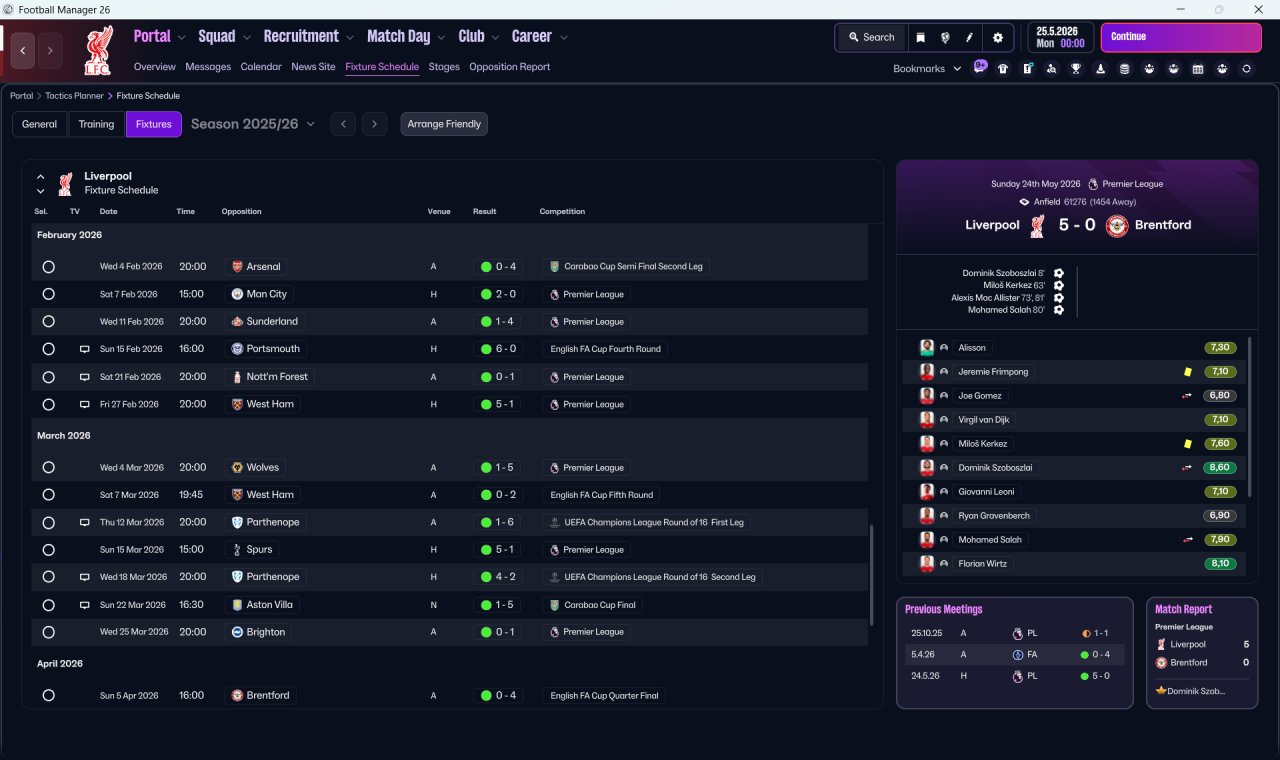Go to previous season with left chevron
1280x760 pixels.
(343, 124)
